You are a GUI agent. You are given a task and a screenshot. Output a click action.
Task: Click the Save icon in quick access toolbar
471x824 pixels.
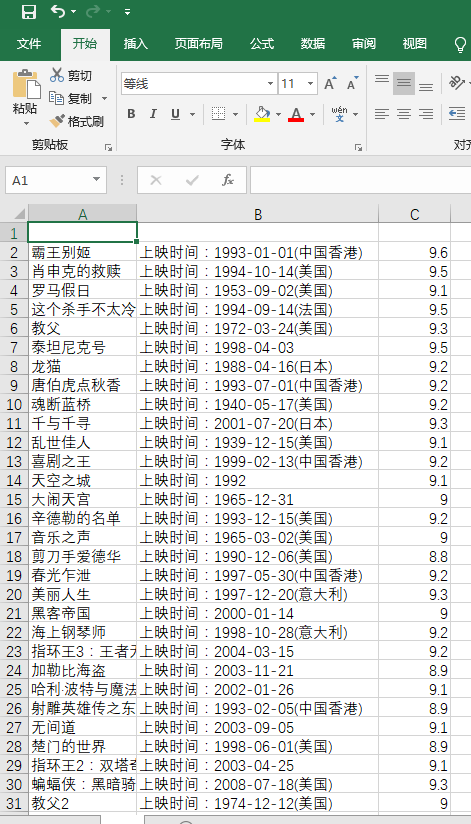28,12
